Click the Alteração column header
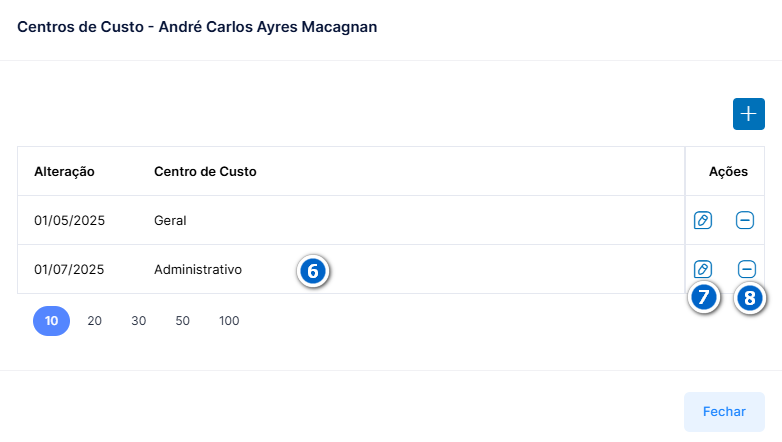 64,172
